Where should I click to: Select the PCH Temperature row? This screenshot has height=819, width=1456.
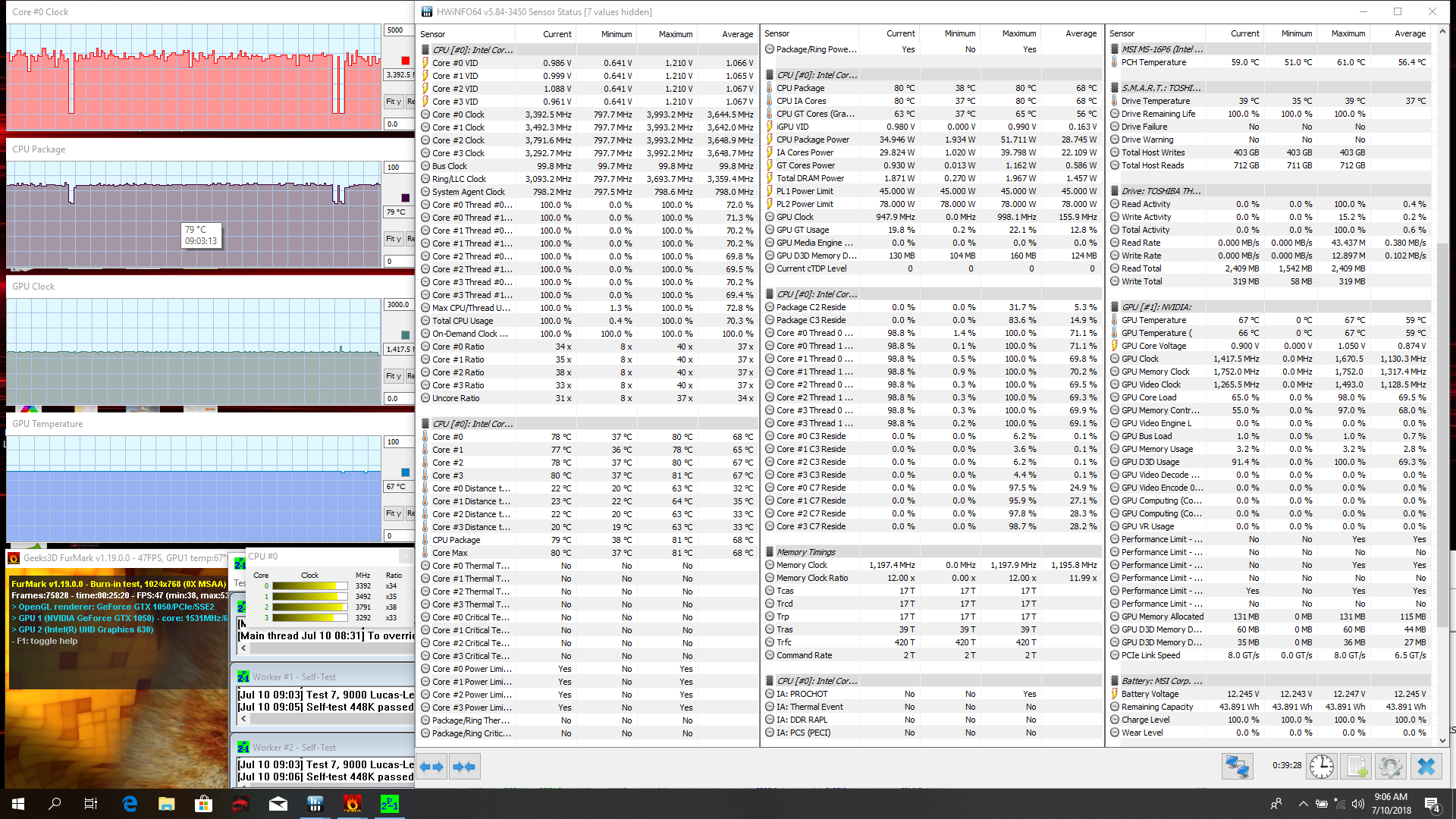(x=1270, y=62)
